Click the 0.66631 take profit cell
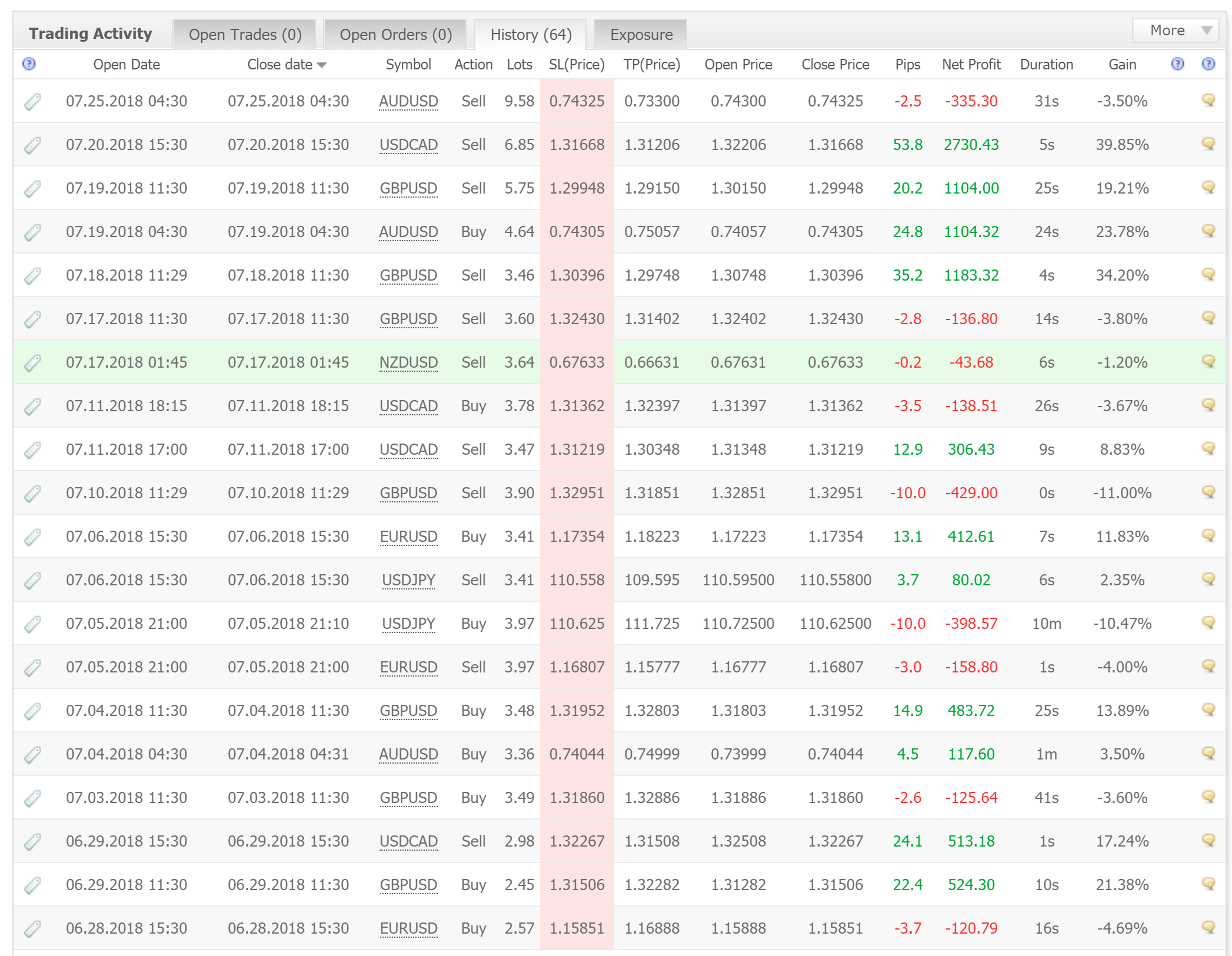 pos(652,362)
